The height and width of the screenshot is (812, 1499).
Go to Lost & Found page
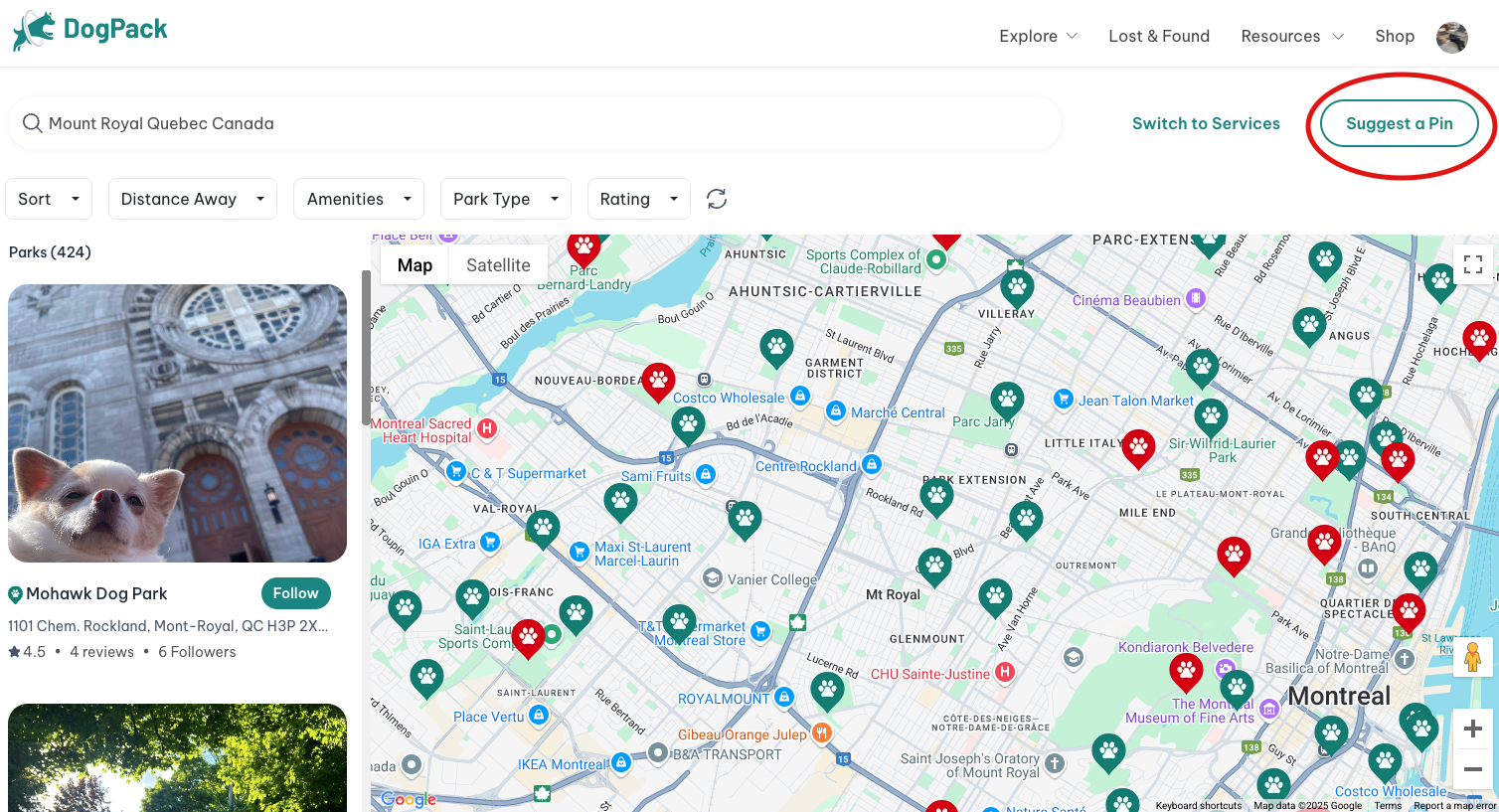click(x=1159, y=36)
